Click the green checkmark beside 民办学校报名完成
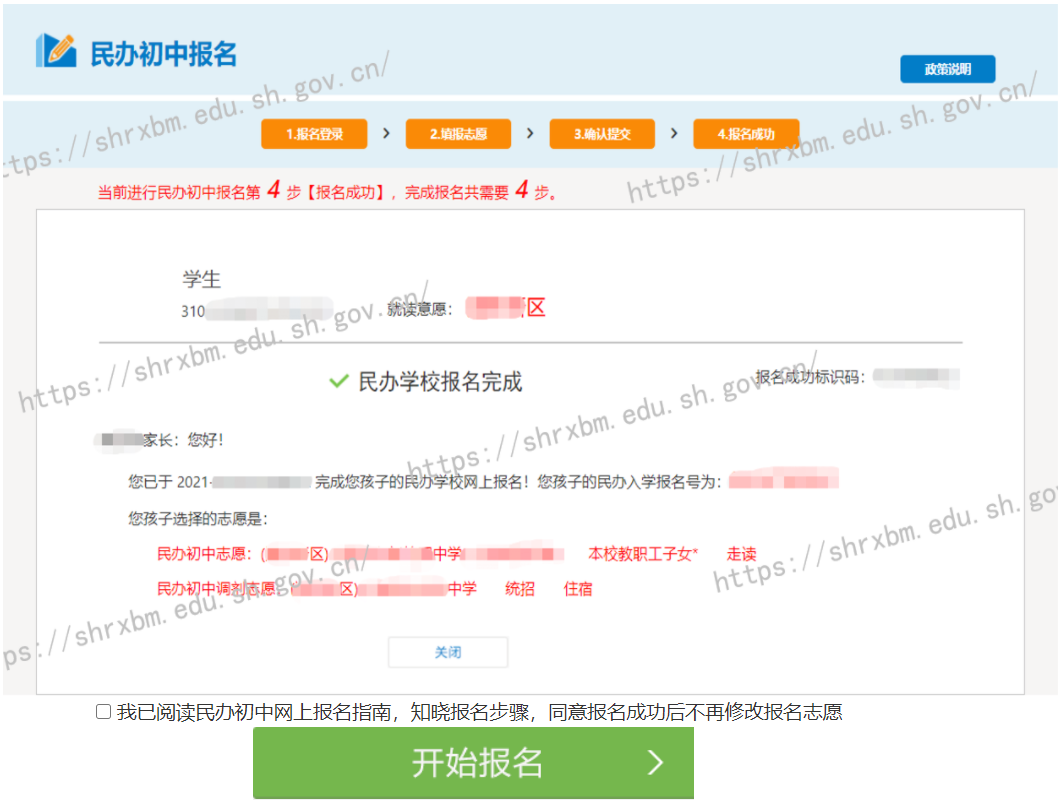This screenshot has width=1064, height=809. 339,381
